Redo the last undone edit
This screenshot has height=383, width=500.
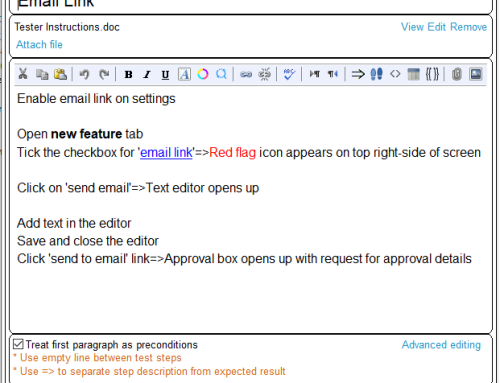pyautogui.click(x=104, y=74)
